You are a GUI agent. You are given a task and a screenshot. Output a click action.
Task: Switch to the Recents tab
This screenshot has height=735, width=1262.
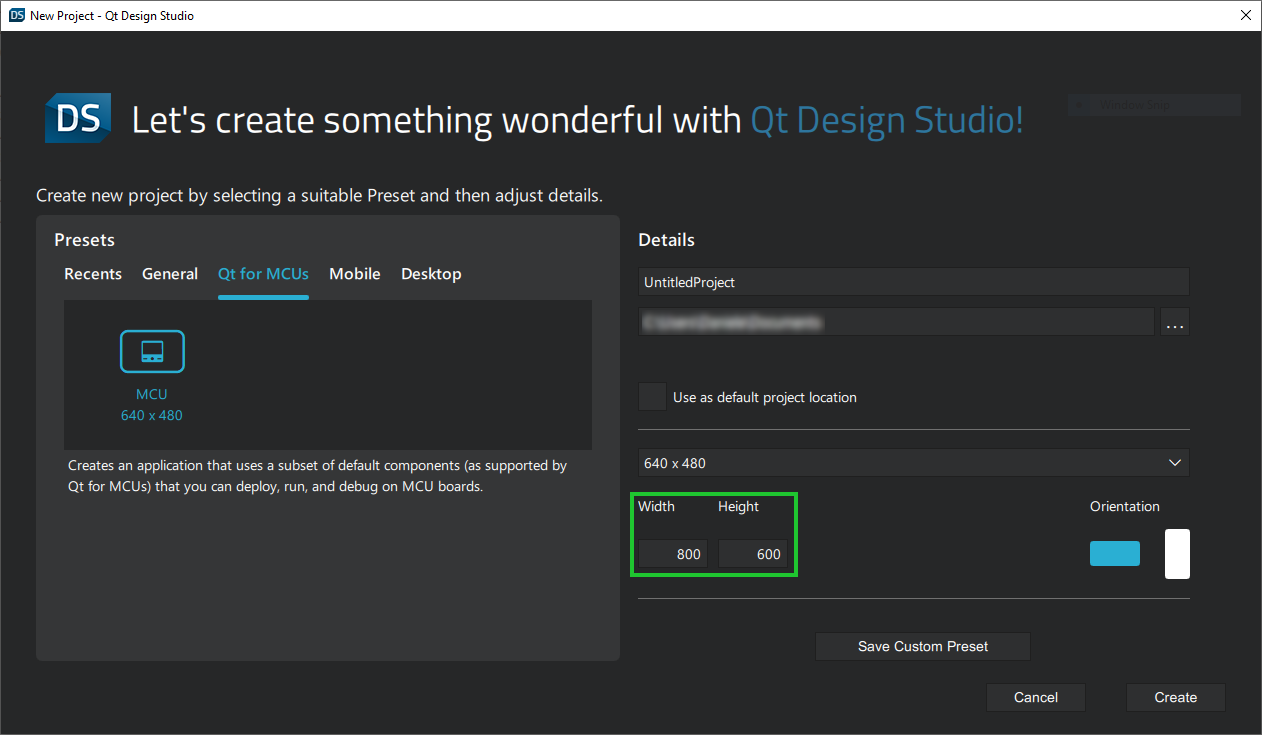click(x=93, y=273)
